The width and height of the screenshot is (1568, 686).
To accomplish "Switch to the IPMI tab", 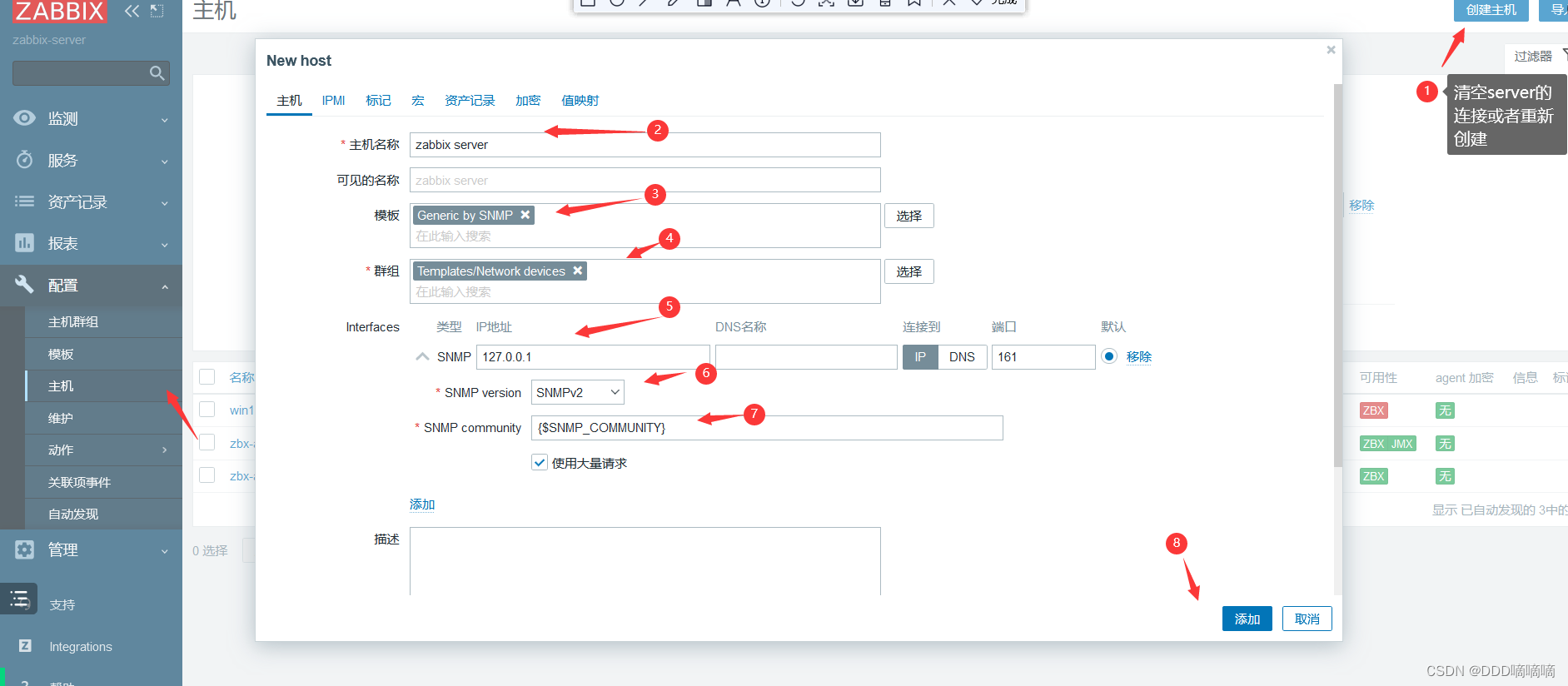I will pyautogui.click(x=333, y=101).
